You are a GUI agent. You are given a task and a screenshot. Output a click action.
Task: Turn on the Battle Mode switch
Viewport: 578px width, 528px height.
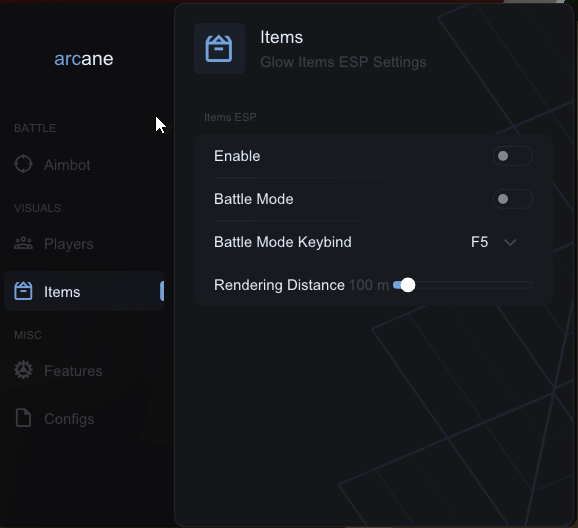(x=512, y=199)
